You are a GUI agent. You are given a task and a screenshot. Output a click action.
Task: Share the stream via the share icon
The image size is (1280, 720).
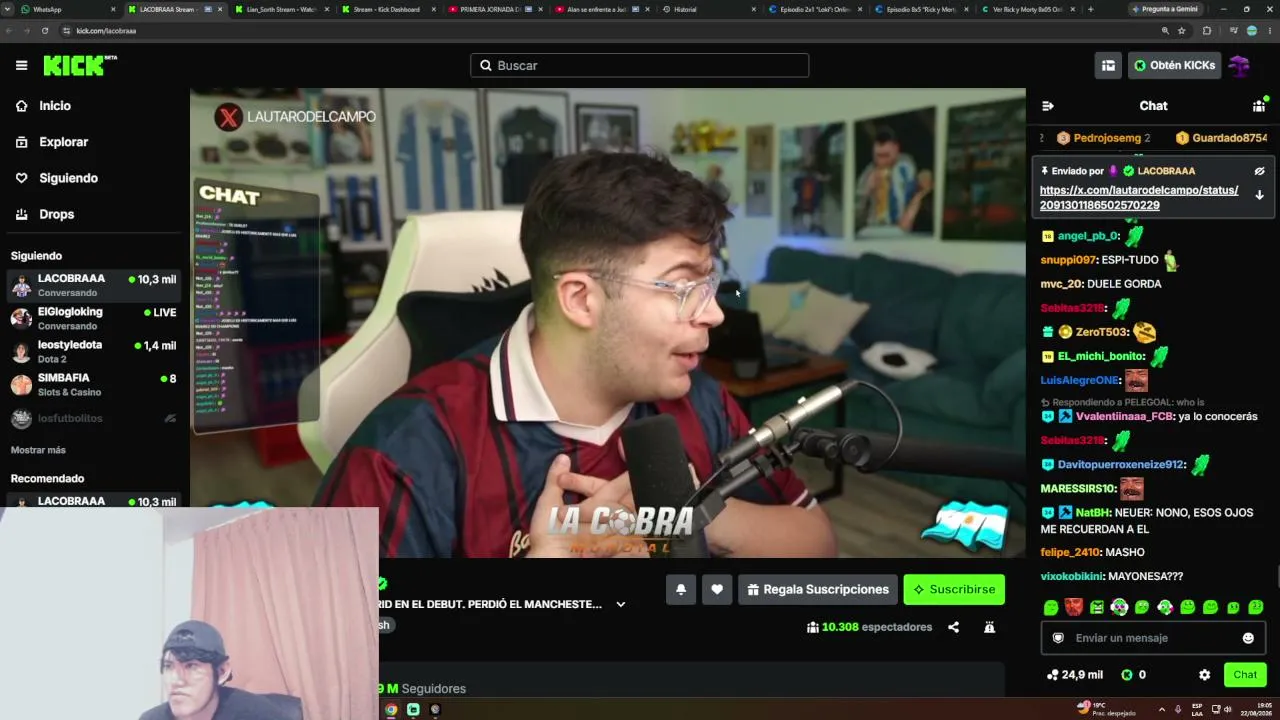click(953, 627)
